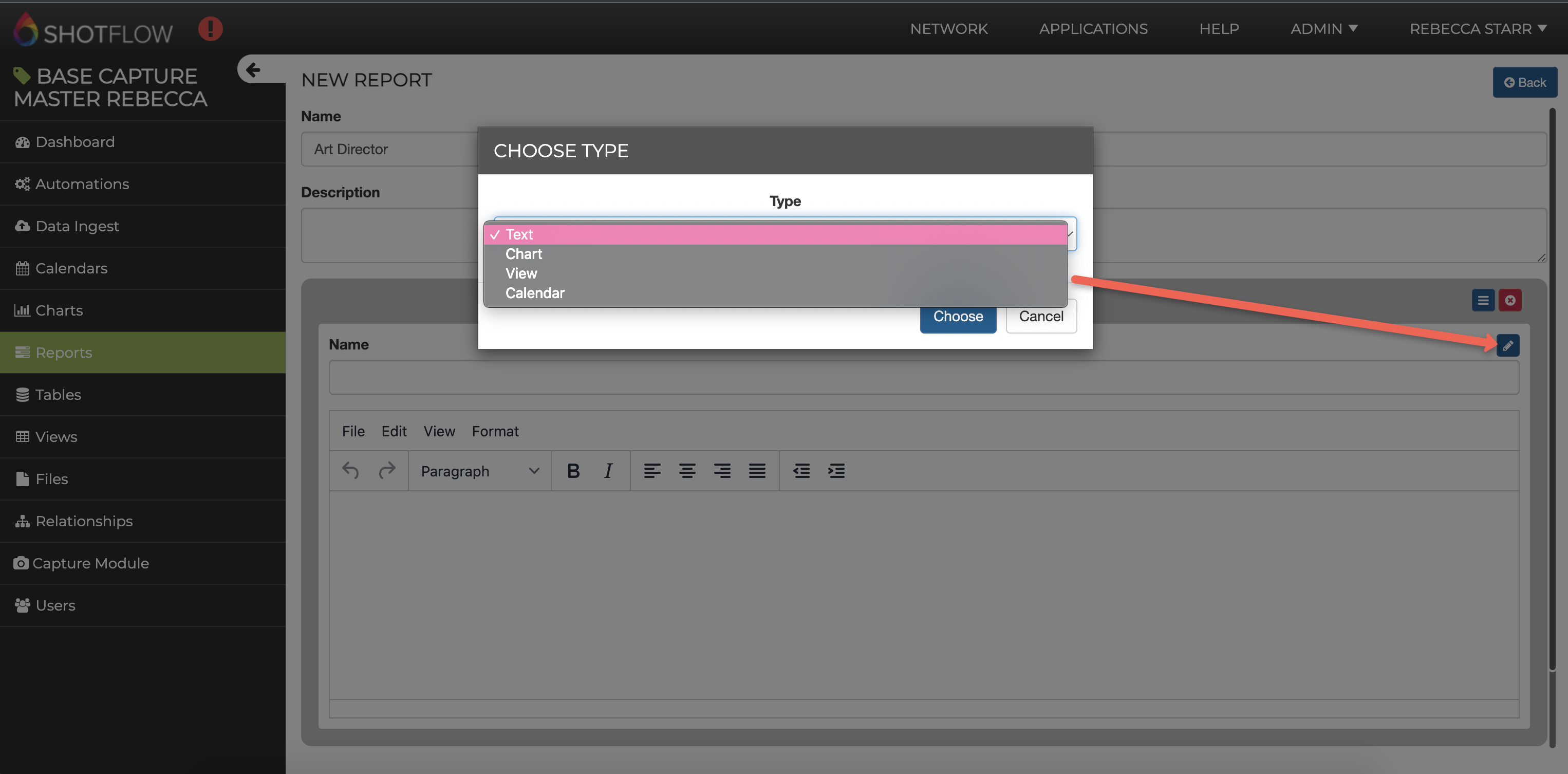Click the undo arrow
The height and width of the screenshot is (774, 1568).
[350, 471]
